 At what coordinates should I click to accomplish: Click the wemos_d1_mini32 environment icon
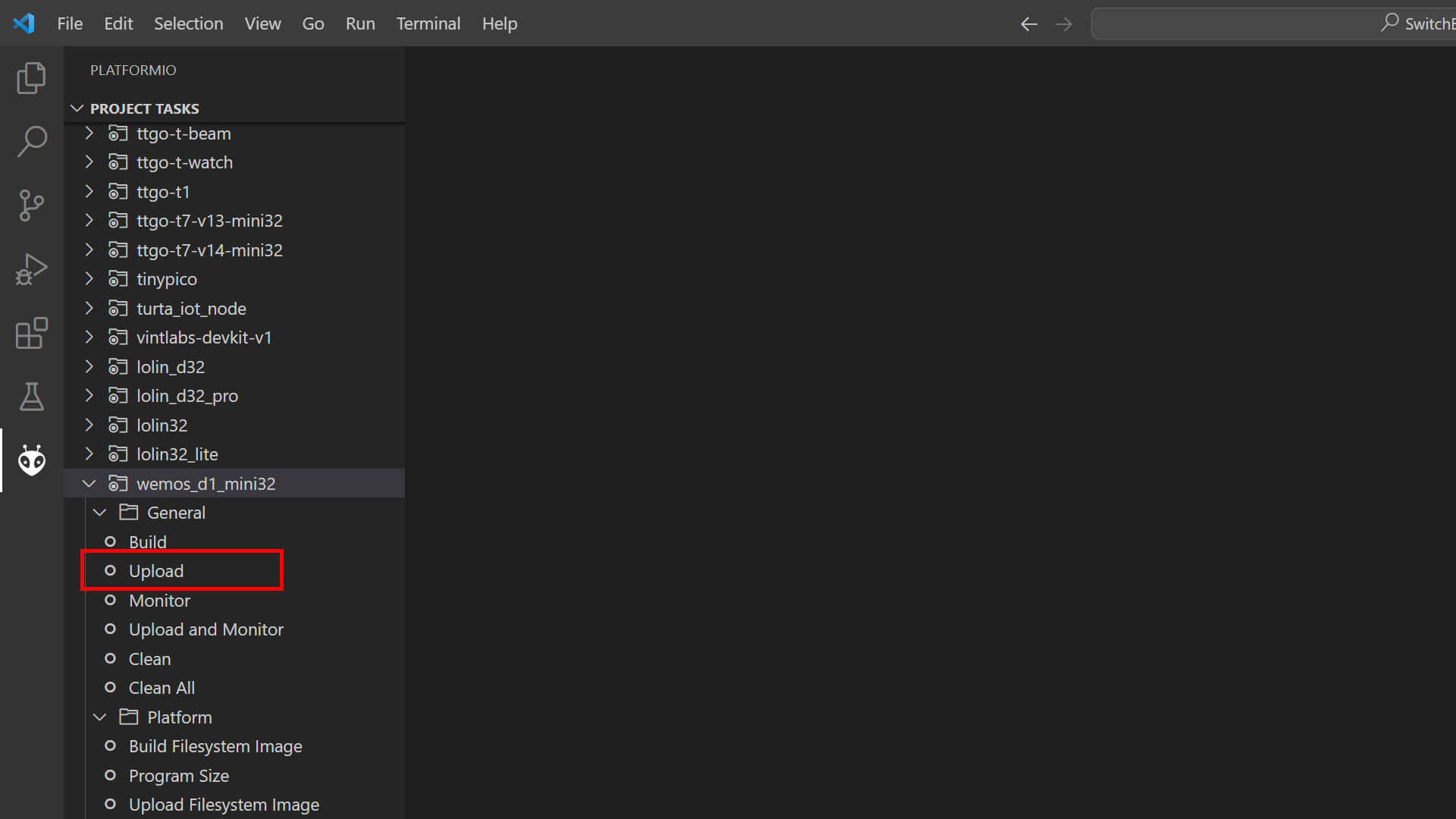[x=118, y=483]
